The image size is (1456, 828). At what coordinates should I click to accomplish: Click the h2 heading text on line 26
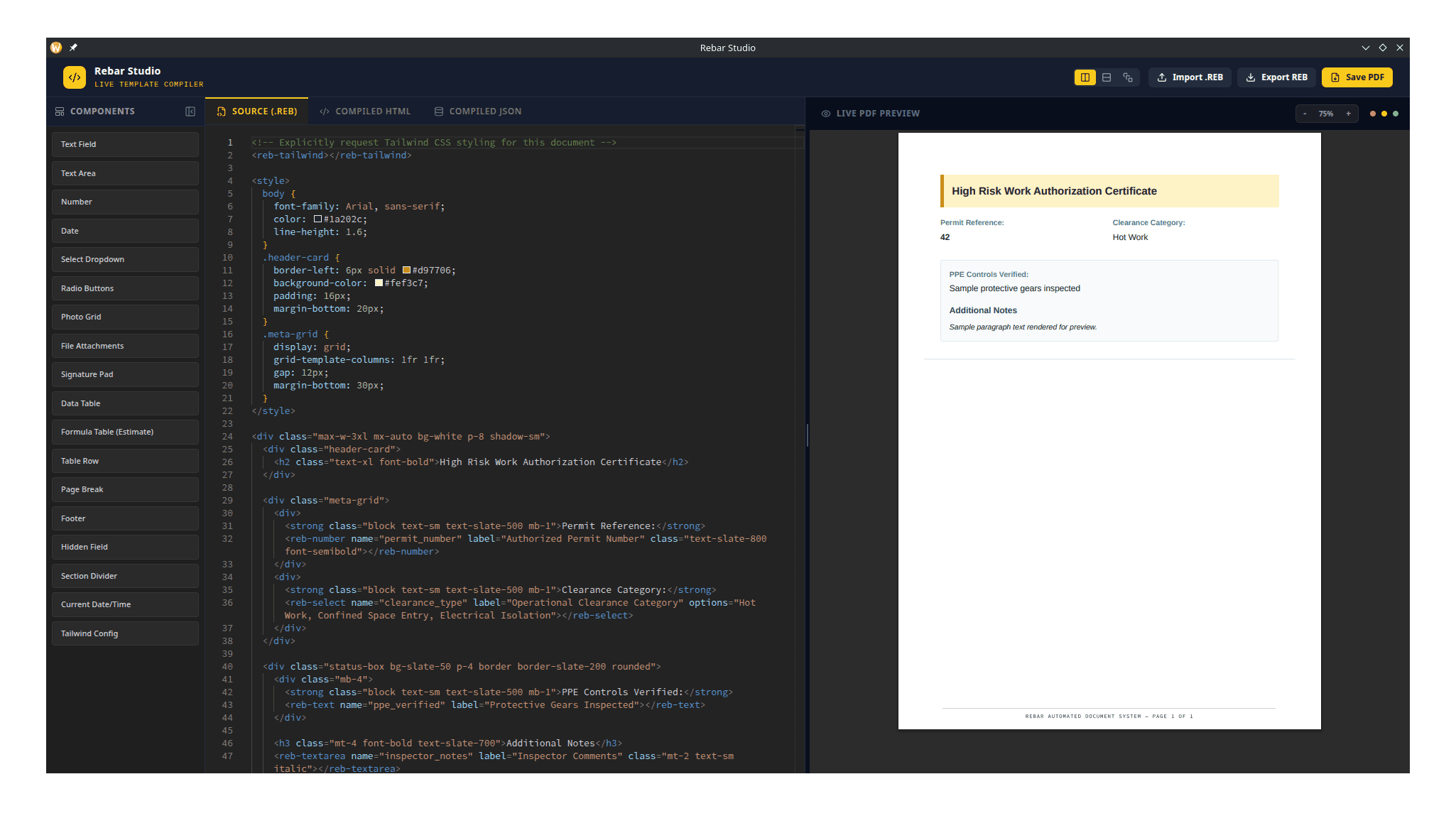tap(550, 462)
